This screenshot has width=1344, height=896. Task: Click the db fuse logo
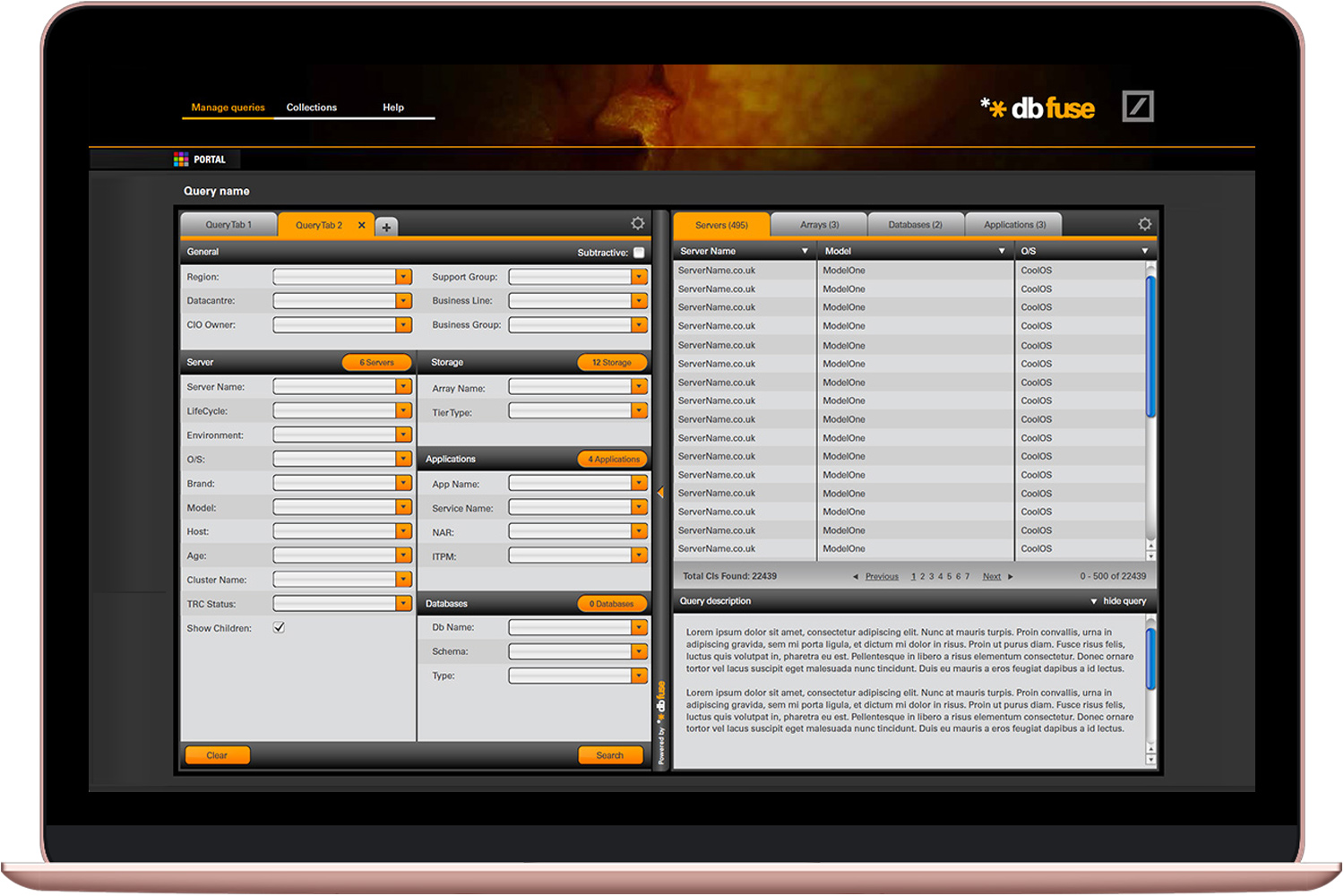tap(1038, 108)
